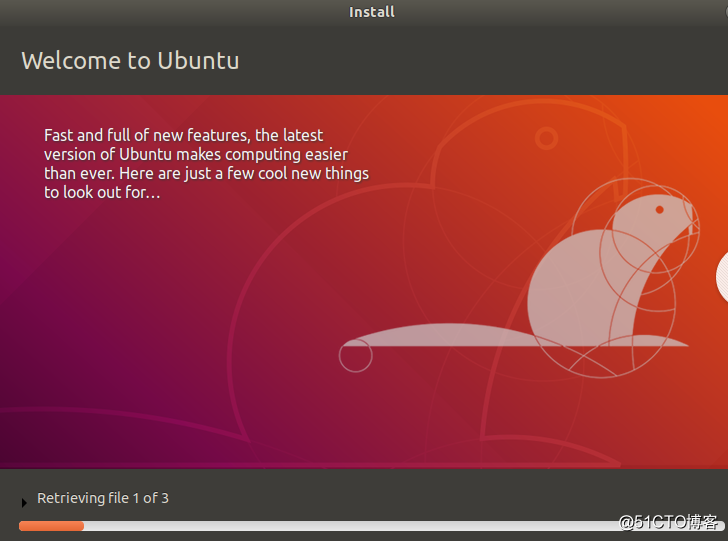Viewport: 728px width, 541px height.
Task: Click the beaver illustration in the slideshow
Action: pyautogui.click(x=519, y=279)
